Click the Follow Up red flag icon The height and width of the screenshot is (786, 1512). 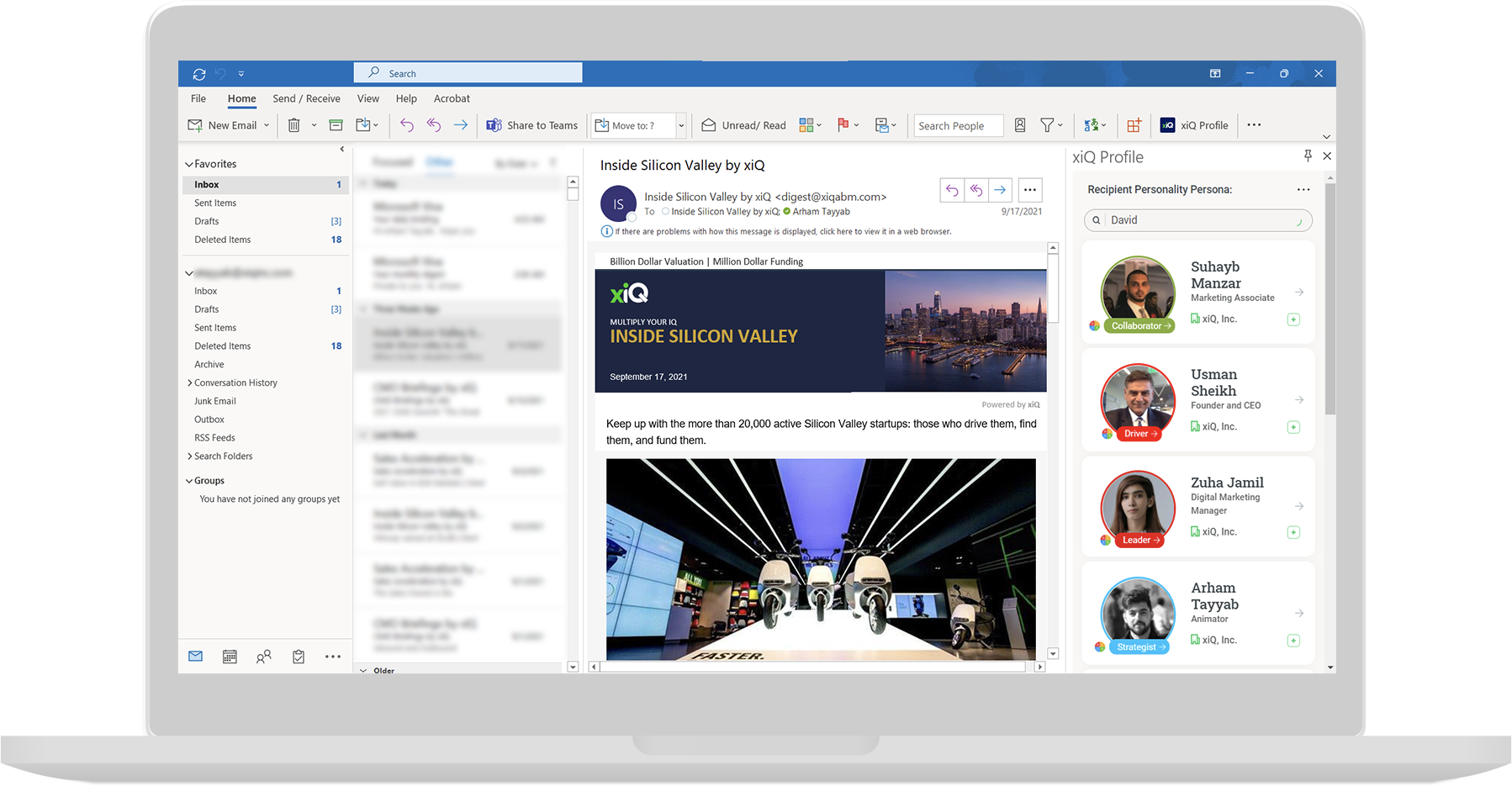point(843,125)
